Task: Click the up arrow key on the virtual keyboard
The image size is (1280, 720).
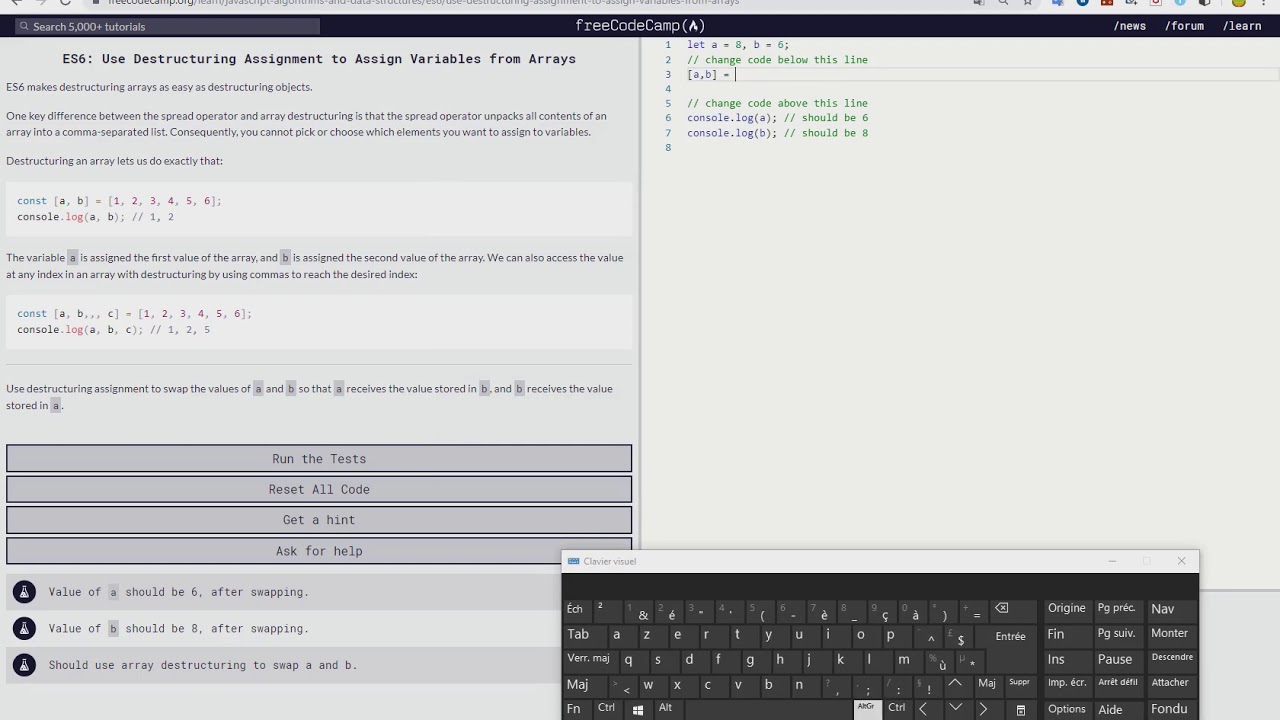Action: [955, 684]
